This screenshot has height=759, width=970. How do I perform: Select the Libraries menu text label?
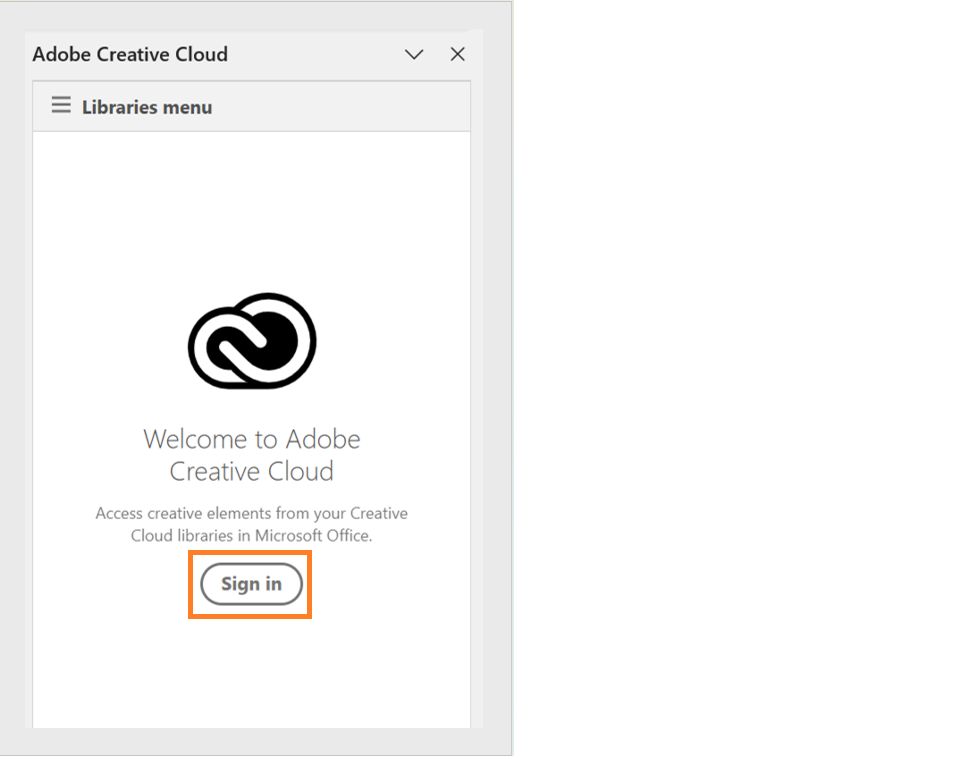coord(145,106)
